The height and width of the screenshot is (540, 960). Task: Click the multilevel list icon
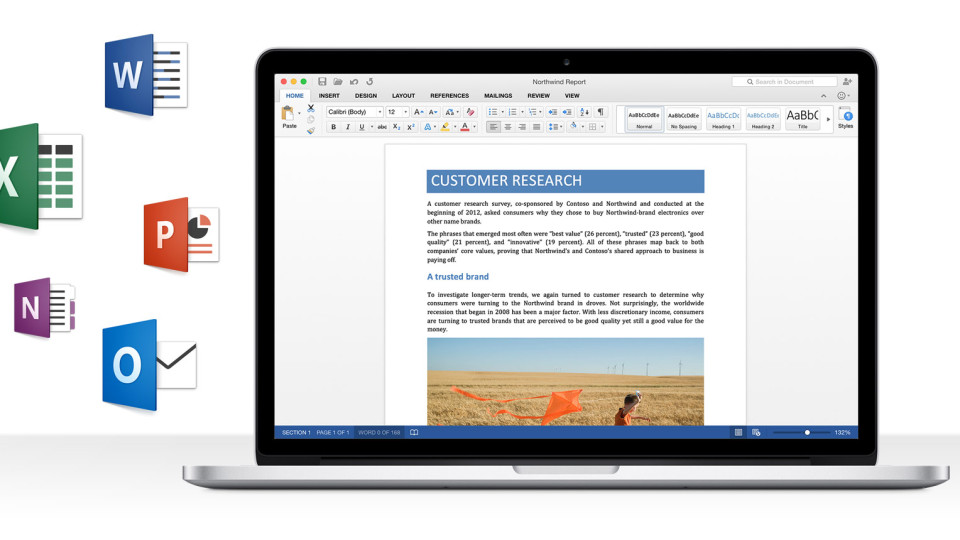(532, 112)
